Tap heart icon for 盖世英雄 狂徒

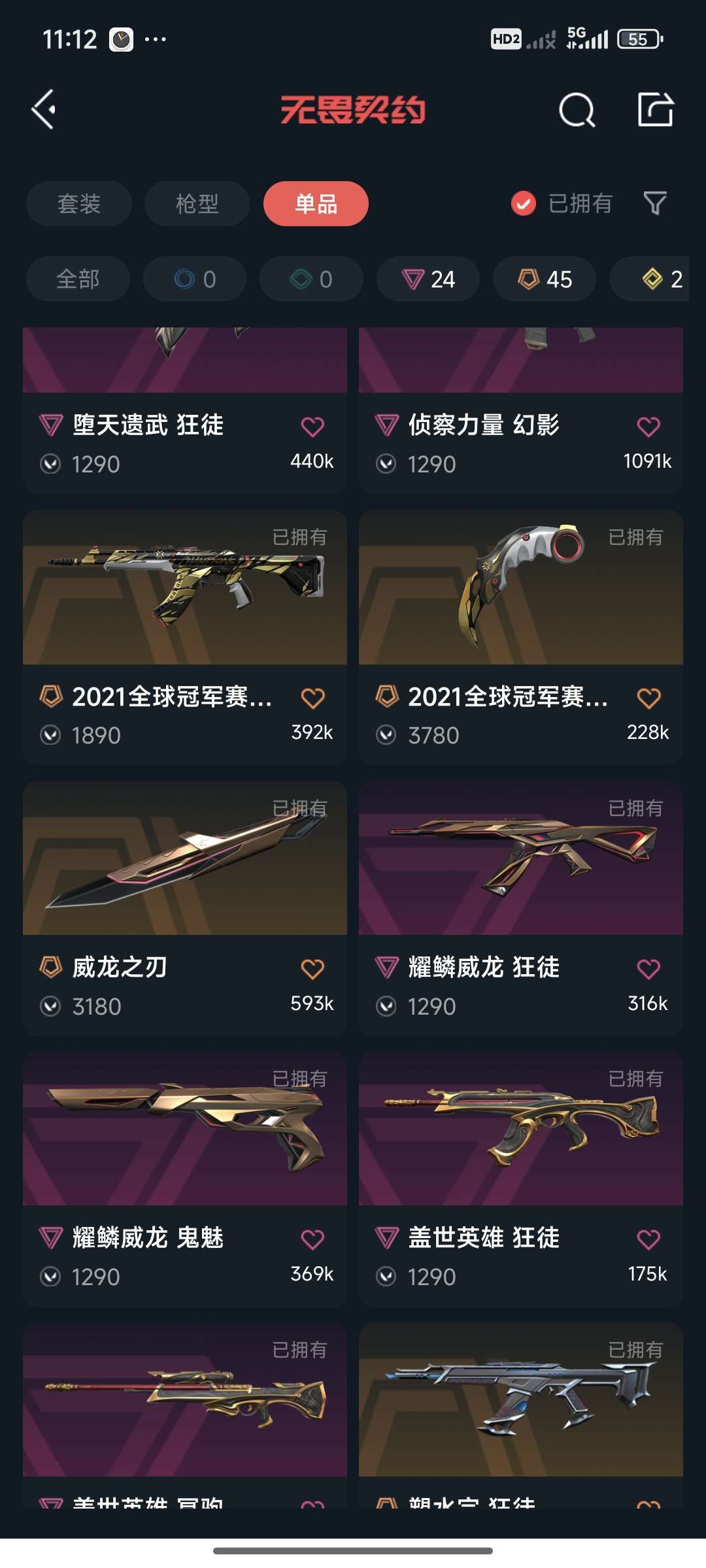[648, 1239]
